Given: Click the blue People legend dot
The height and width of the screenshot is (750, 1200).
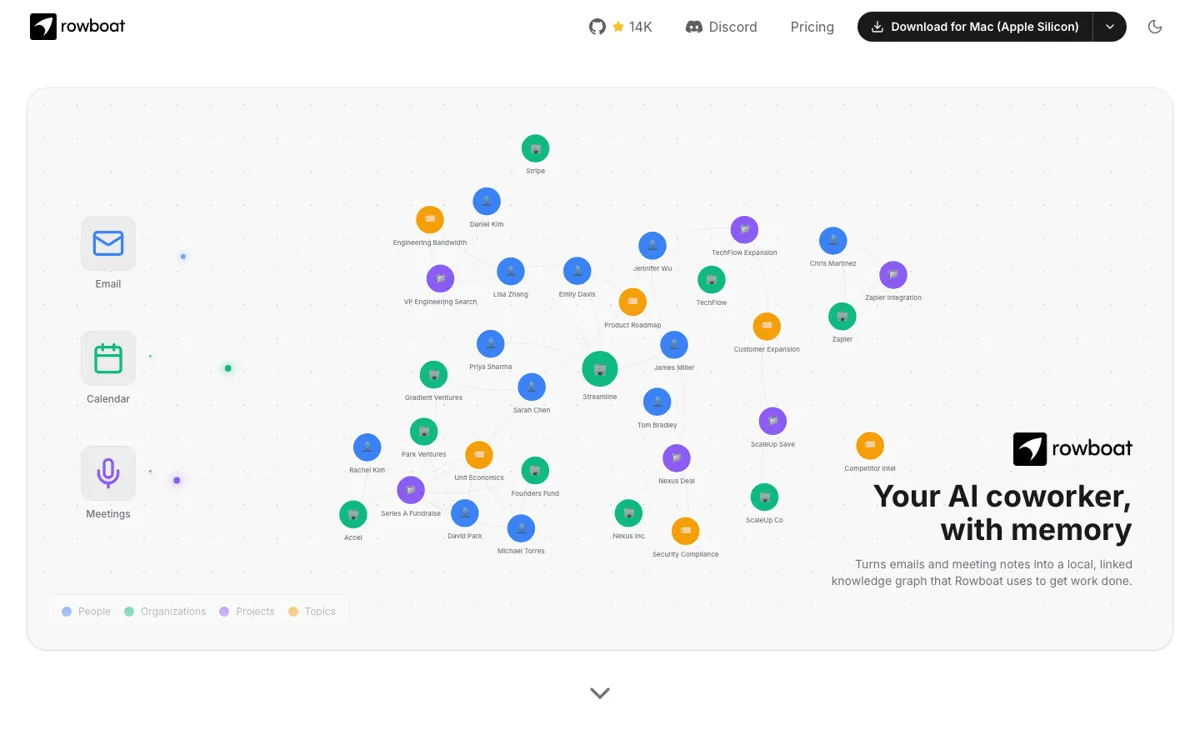Looking at the screenshot, I should 67,611.
